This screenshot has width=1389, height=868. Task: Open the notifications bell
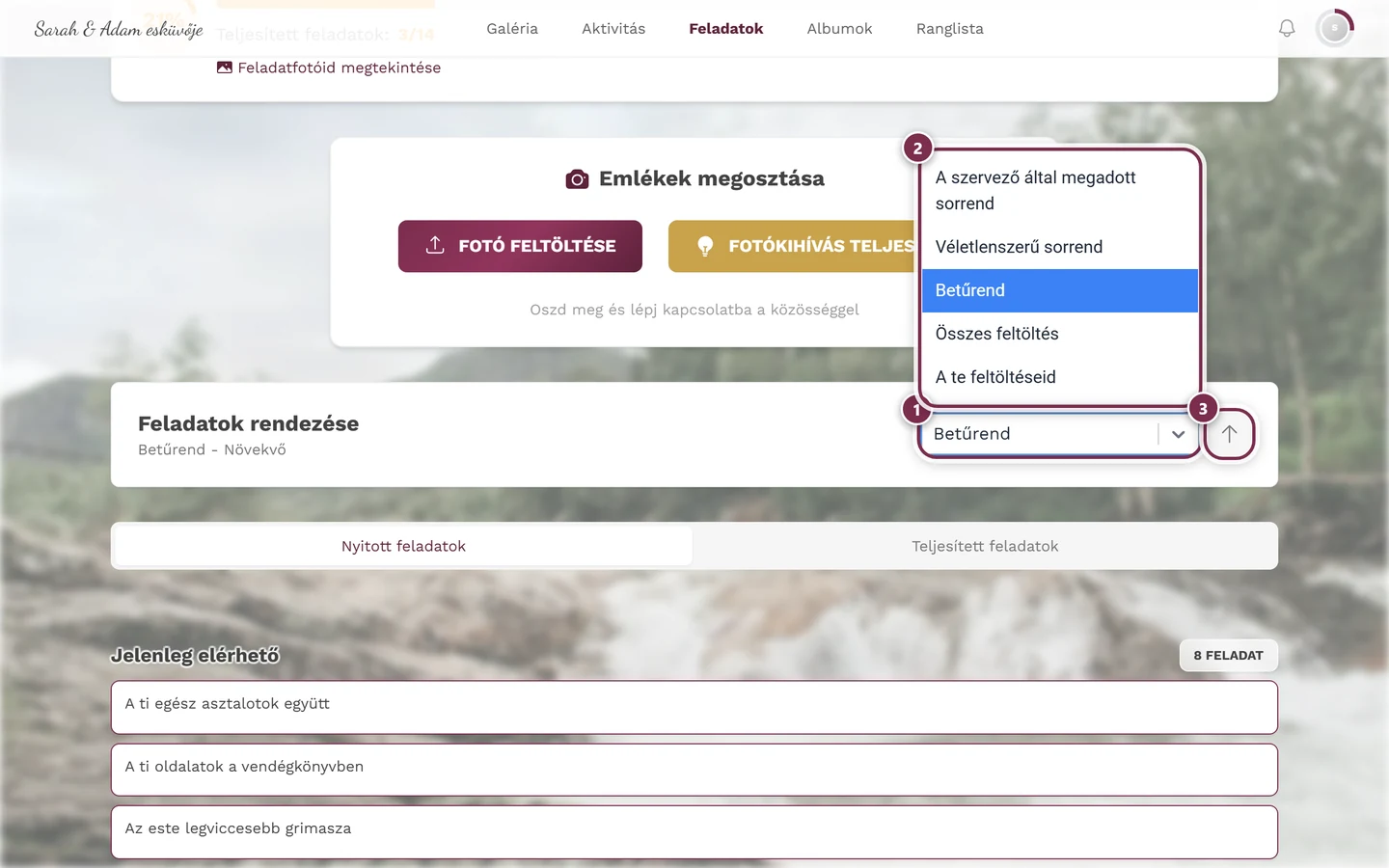click(x=1287, y=29)
